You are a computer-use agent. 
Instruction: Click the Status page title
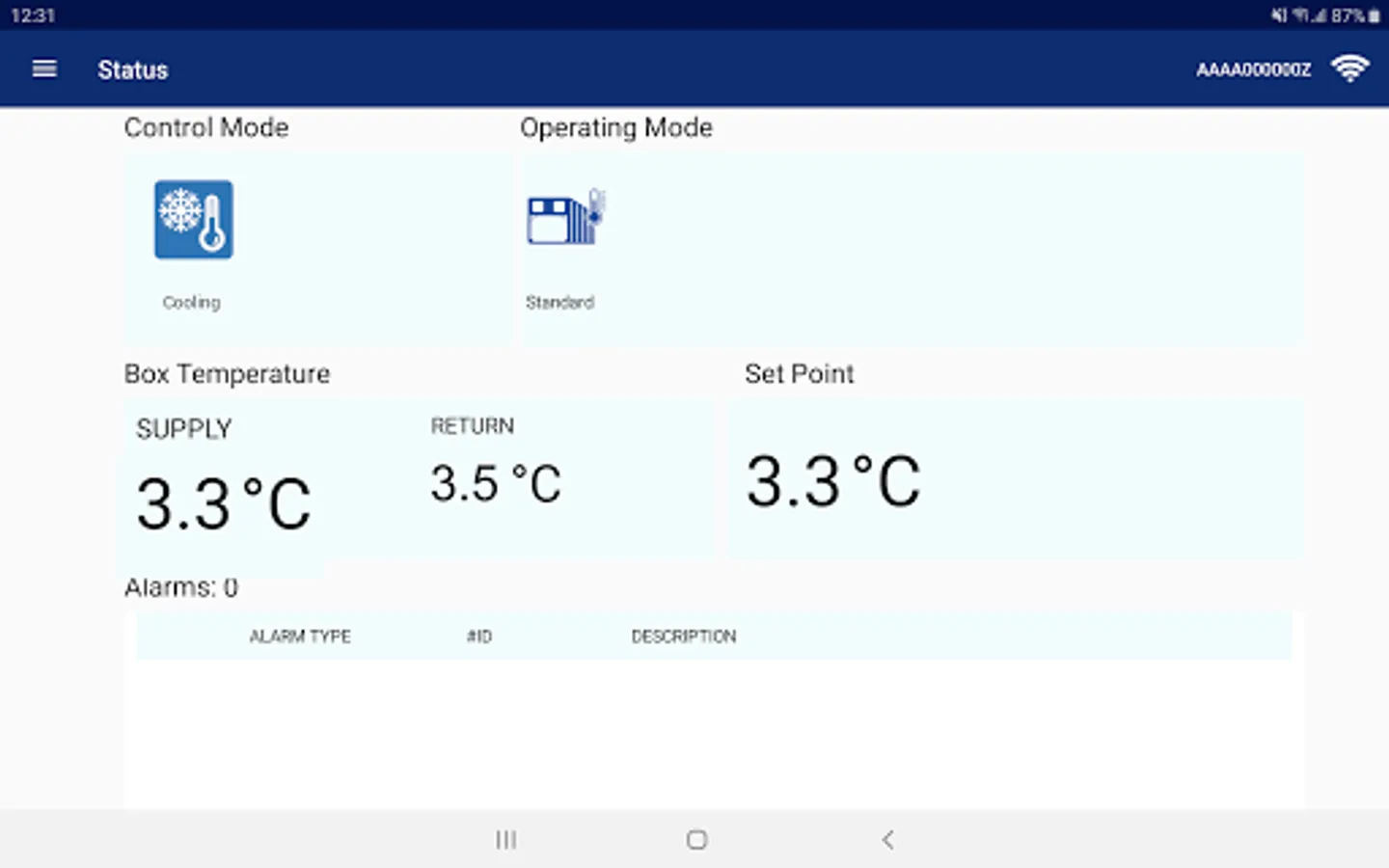[x=133, y=70]
